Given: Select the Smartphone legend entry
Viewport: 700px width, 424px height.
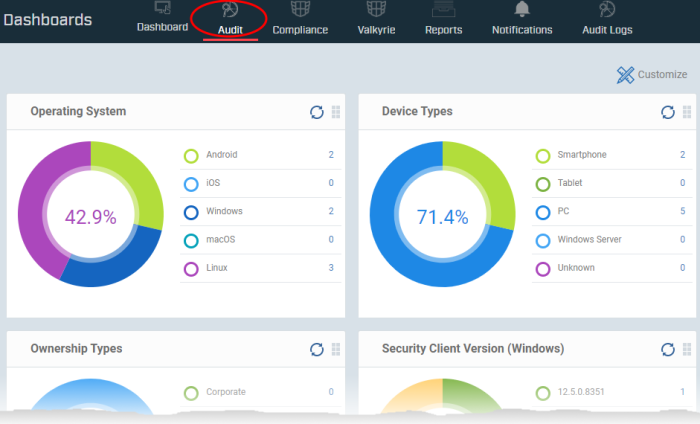Looking at the screenshot, I should (x=612, y=155).
